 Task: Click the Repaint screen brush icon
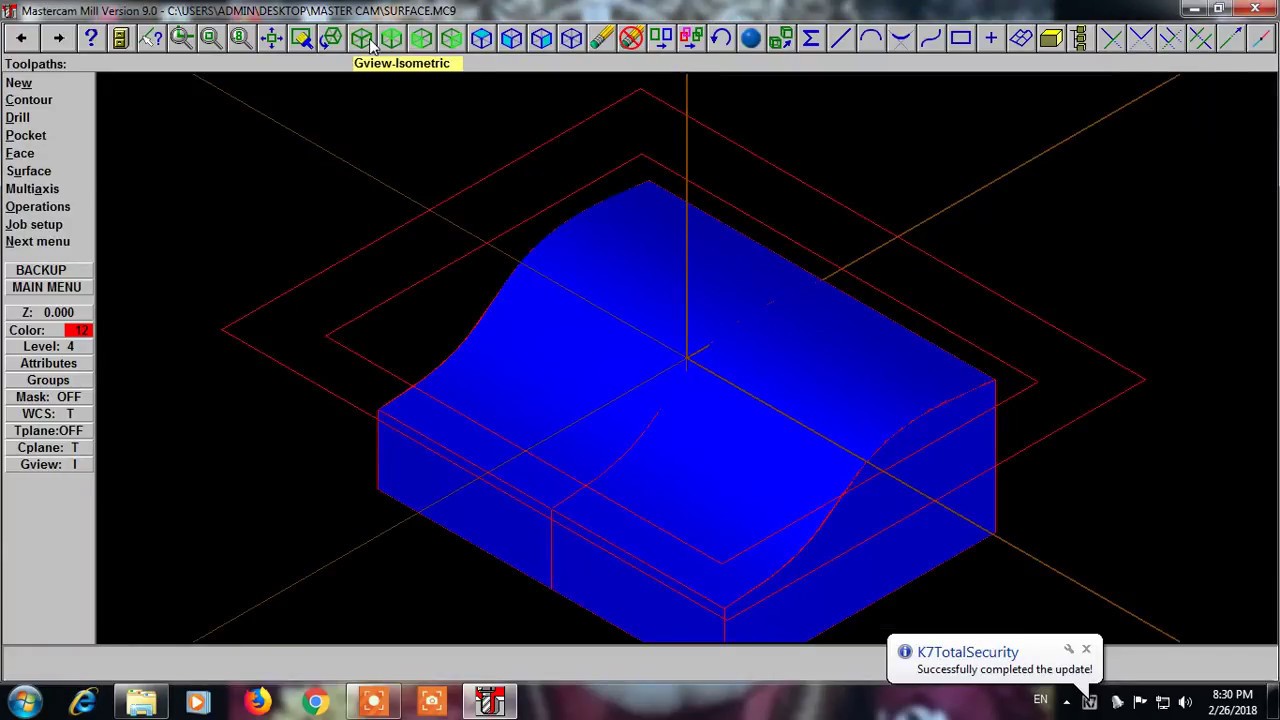(301, 38)
